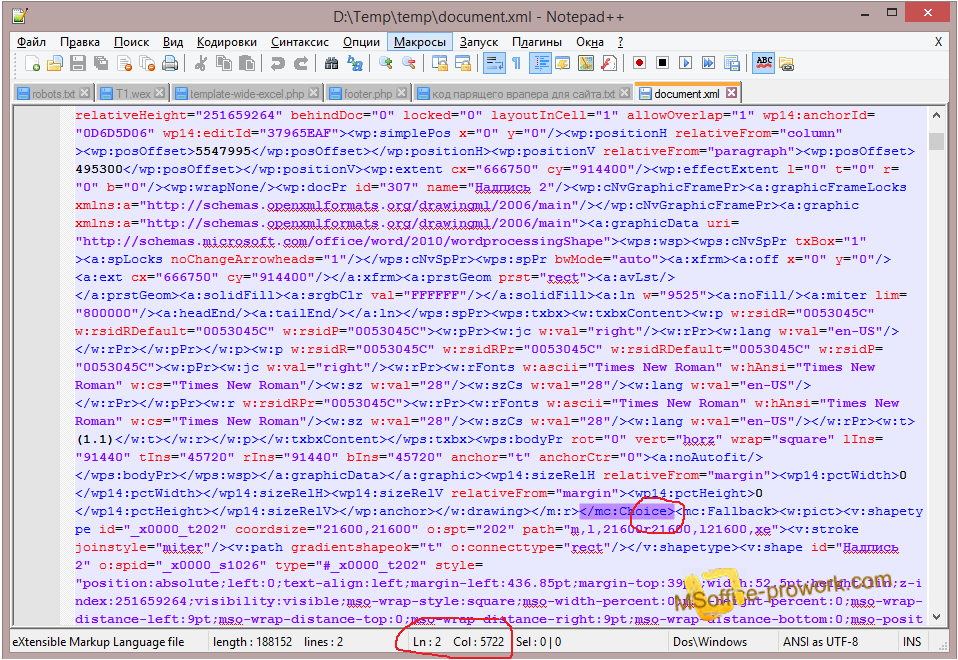Image resolution: width=958 pixels, height=660 pixels.
Task: Open the Плагины menu
Action: tap(537, 42)
